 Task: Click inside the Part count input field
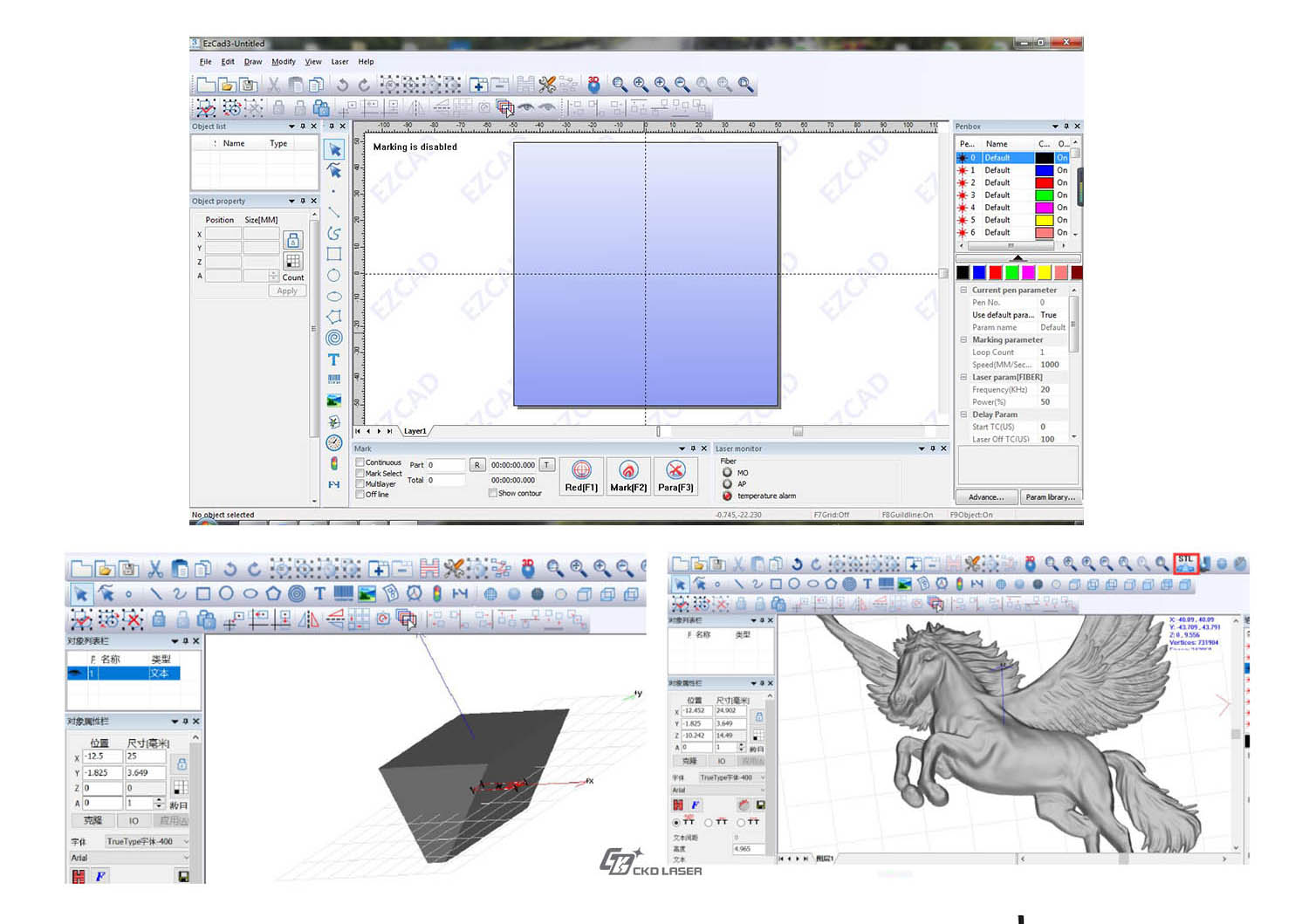point(446,464)
